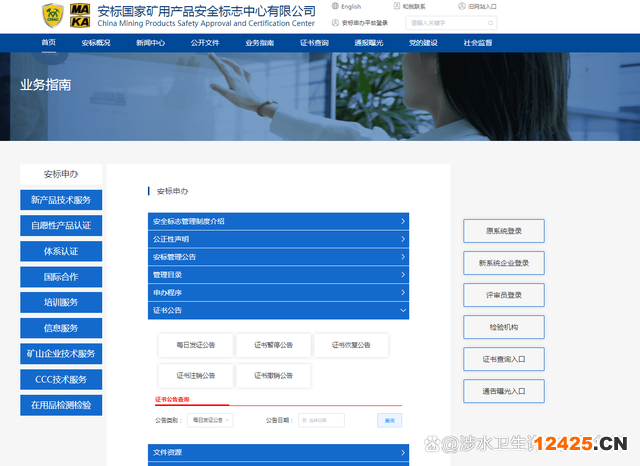Click the 每日发证公告 button
640x466 pixels.
(195, 345)
